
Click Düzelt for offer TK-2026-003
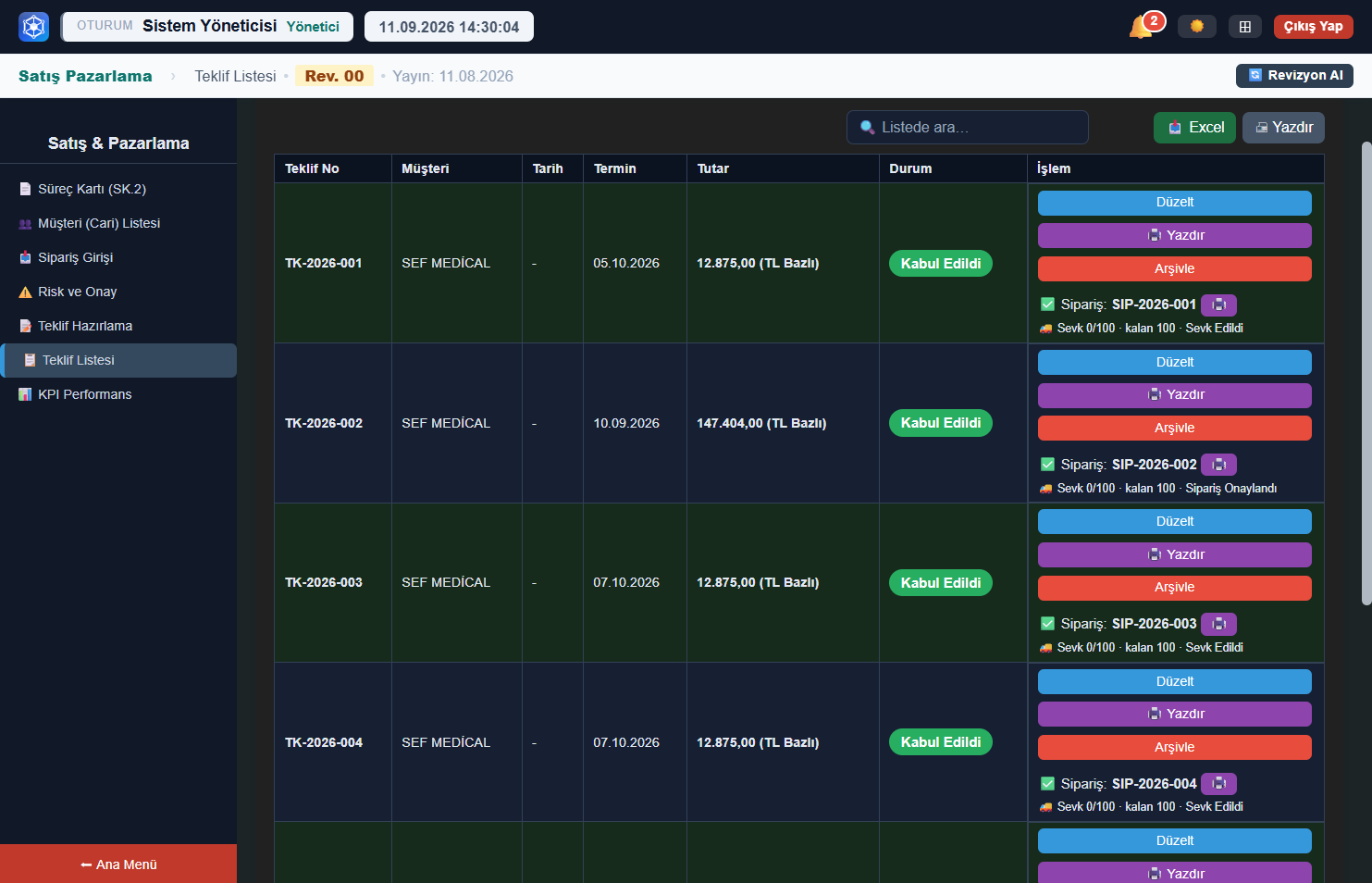point(1175,521)
